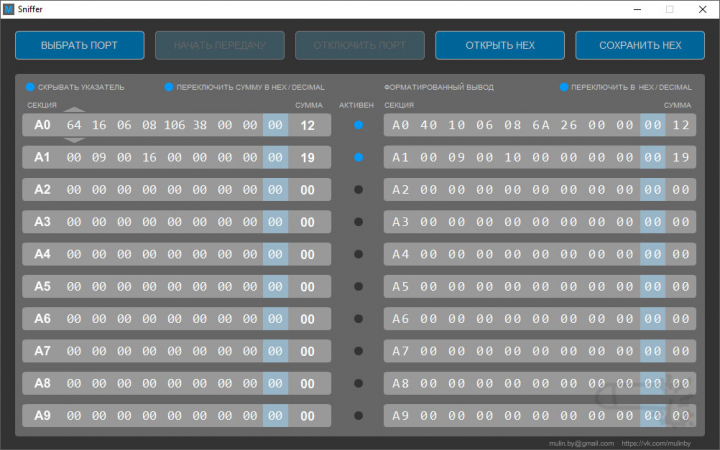Open the https://vk.com/mulinby link
The width and height of the screenshot is (720, 450).
coord(656,444)
